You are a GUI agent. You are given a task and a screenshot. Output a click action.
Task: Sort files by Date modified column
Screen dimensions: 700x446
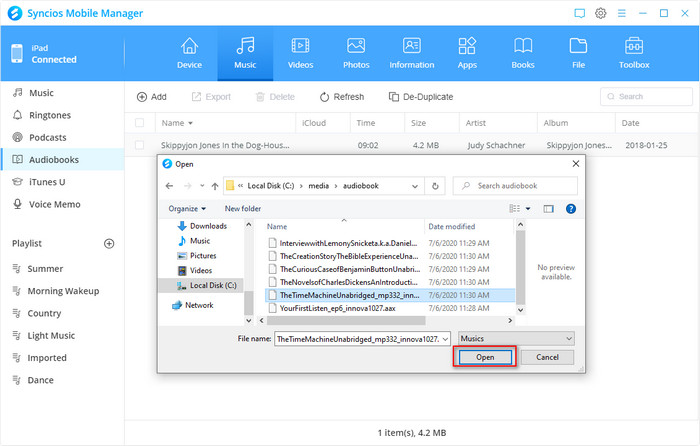point(451,226)
